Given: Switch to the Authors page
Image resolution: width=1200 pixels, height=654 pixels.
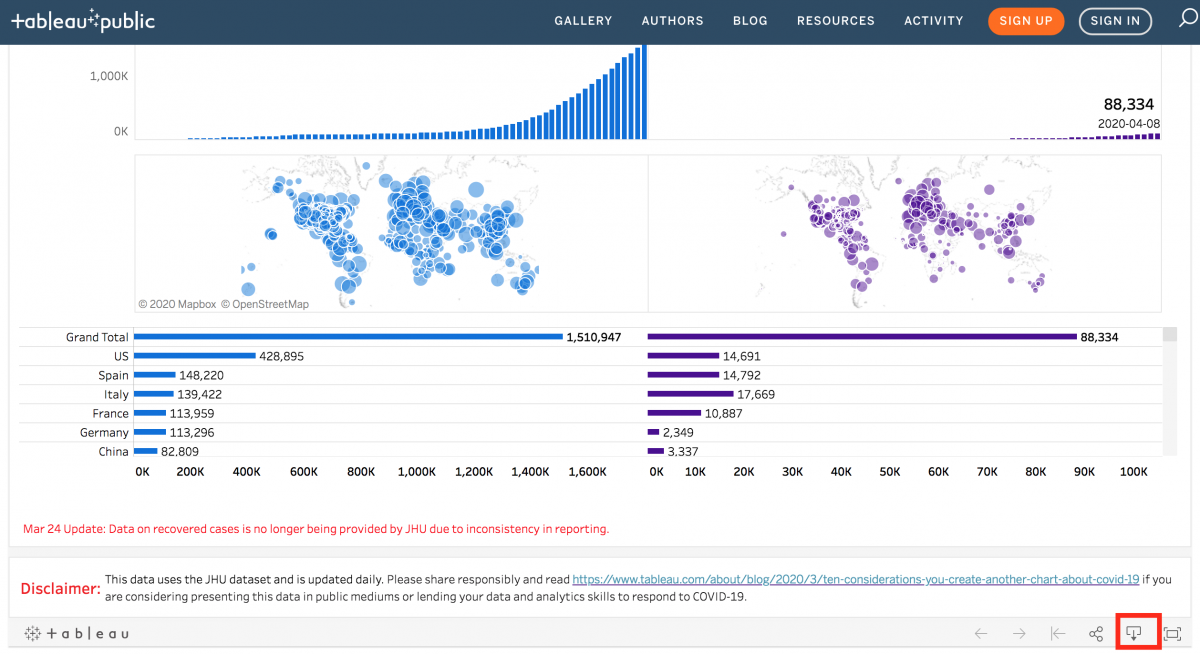Looking at the screenshot, I should [672, 20].
